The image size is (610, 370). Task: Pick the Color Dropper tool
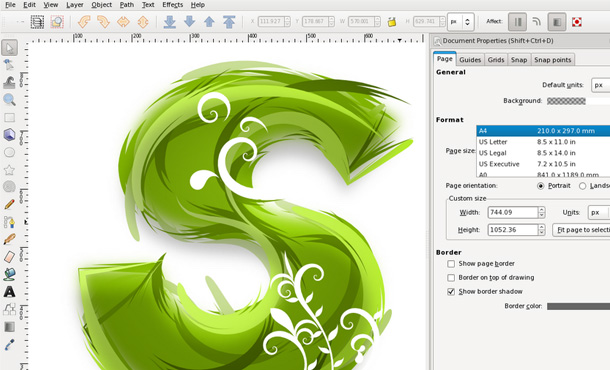[9, 344]
